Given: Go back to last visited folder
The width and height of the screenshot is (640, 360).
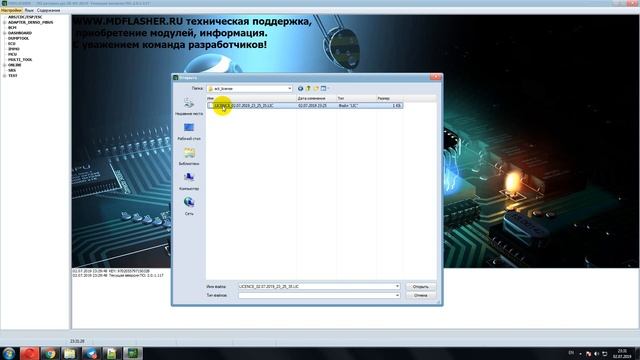Looking at the screenshot, I should tap(300, 89).
